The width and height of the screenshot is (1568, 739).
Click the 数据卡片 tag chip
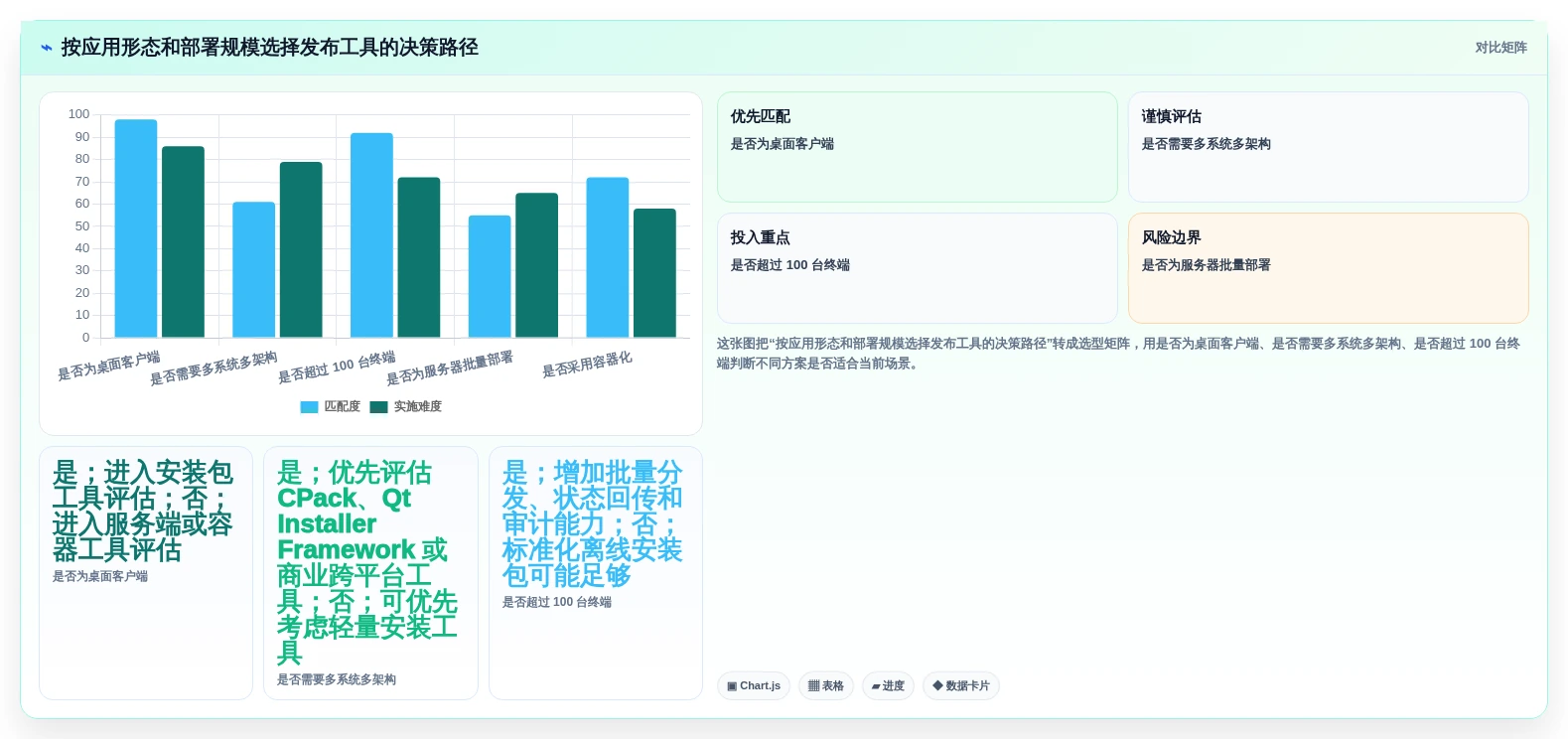pos(961,686)
